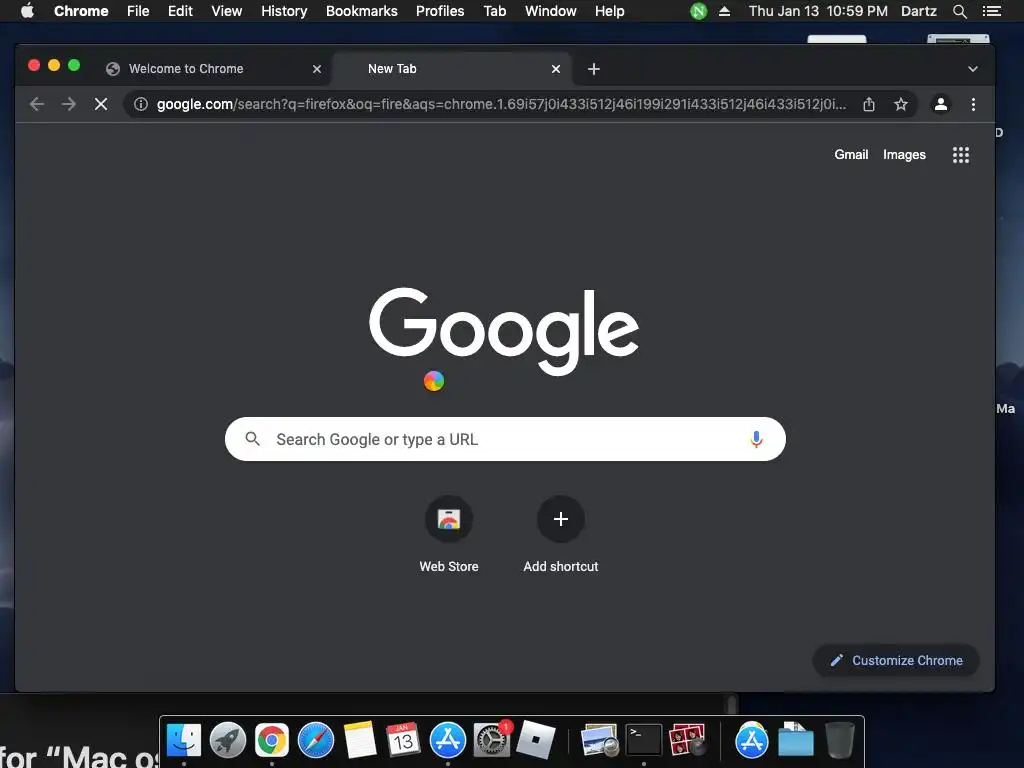The height and width of the screenshot is (768, 1024).
Task: Open the Apple menu
Action: pos(27,11)
